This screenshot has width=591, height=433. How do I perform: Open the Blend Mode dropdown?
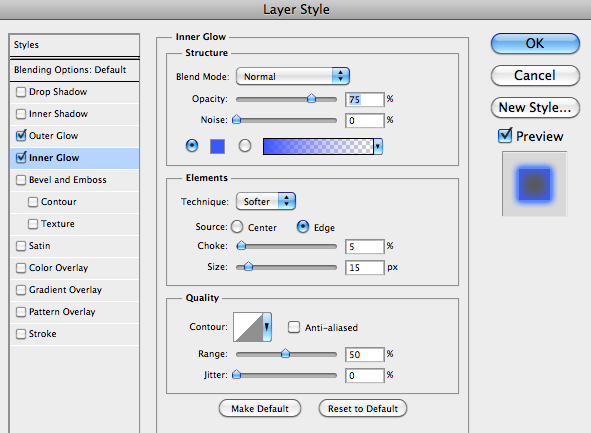tap(293, 77)
